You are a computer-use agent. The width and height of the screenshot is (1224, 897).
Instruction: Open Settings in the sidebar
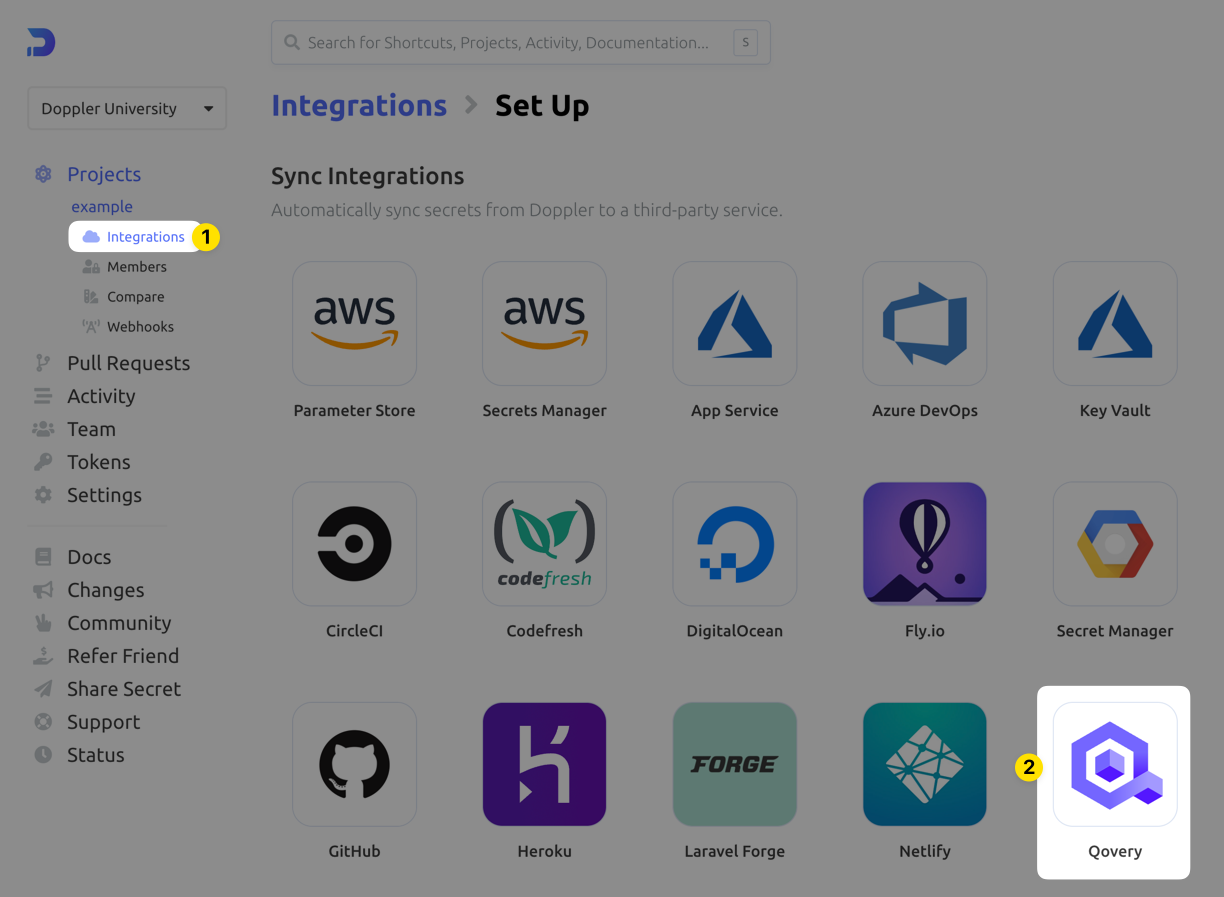click(104, 495)
